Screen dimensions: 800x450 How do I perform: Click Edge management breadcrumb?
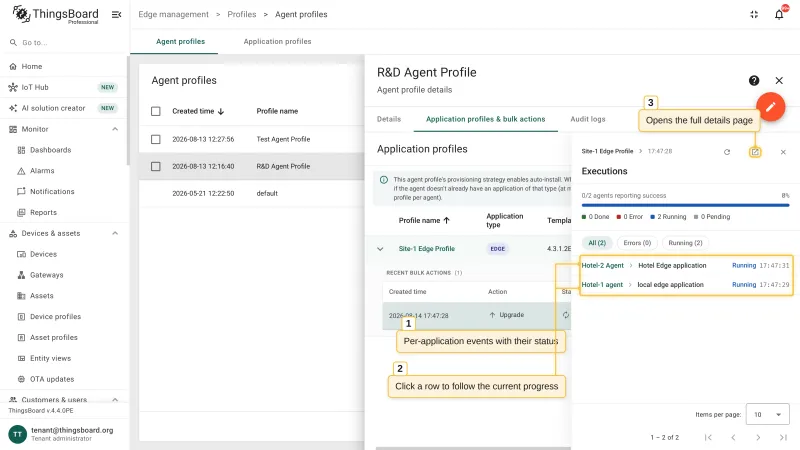pos(173,14)
